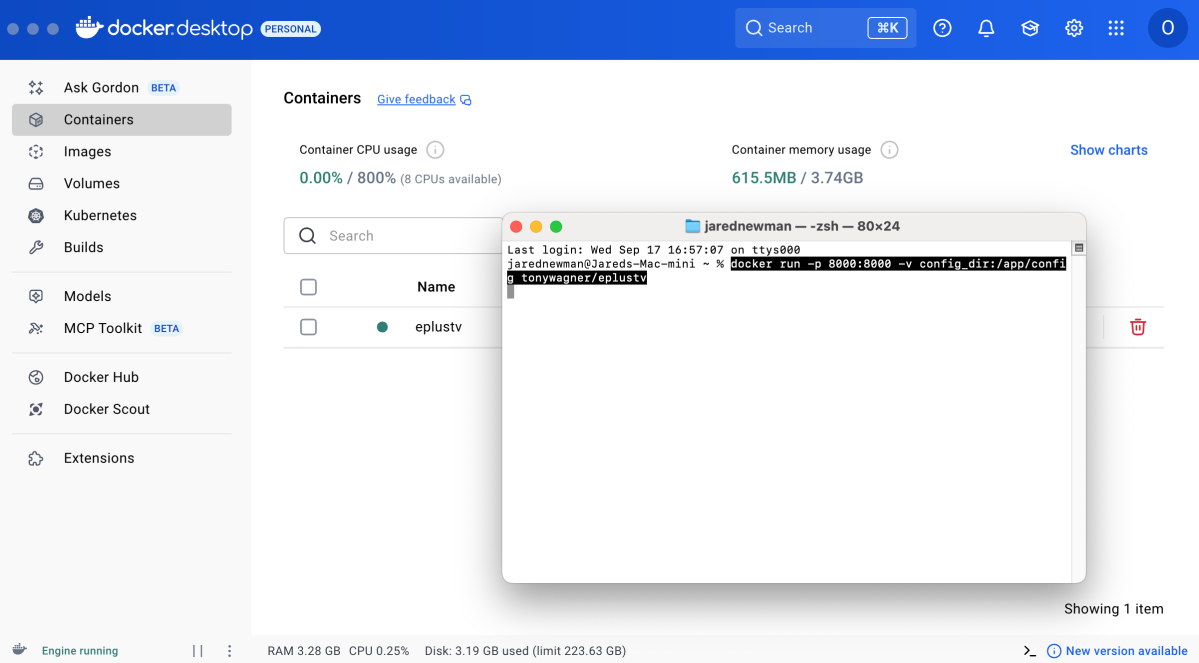Screen dimensions: 1199x663
Task: Open Docker Hub section
Action: (122, 377)
